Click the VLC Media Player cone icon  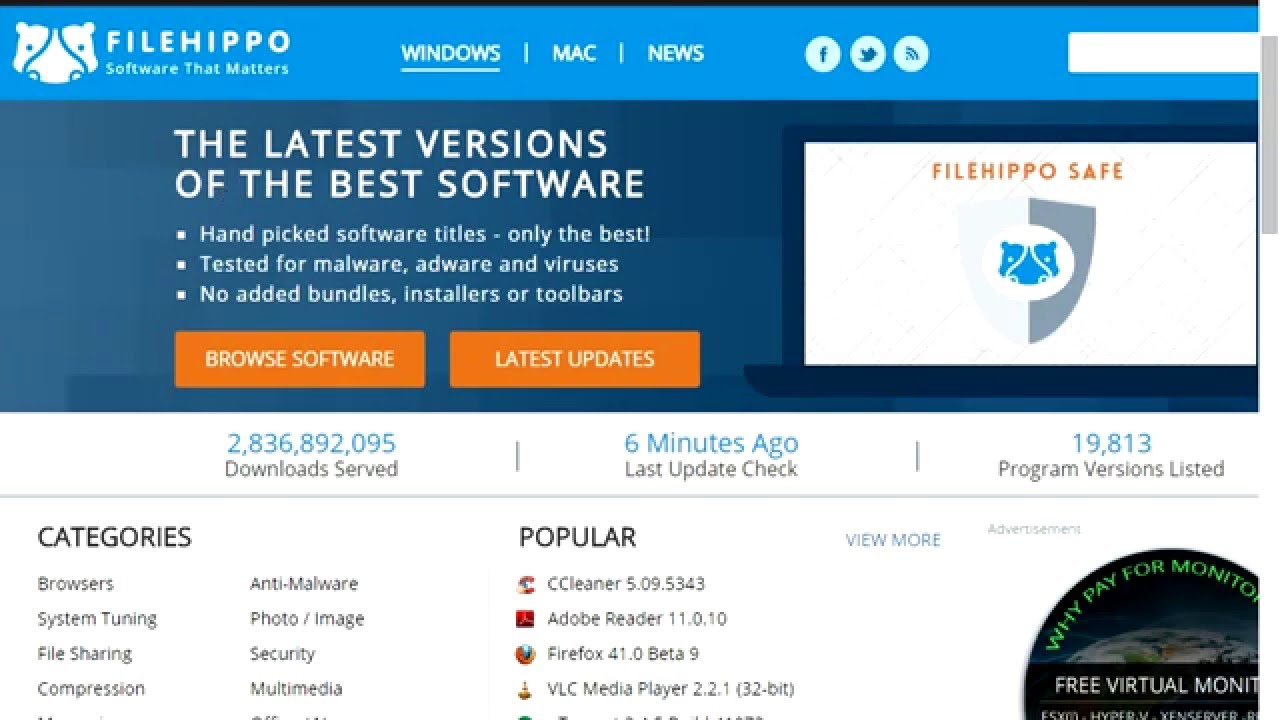tap(526, 689)
